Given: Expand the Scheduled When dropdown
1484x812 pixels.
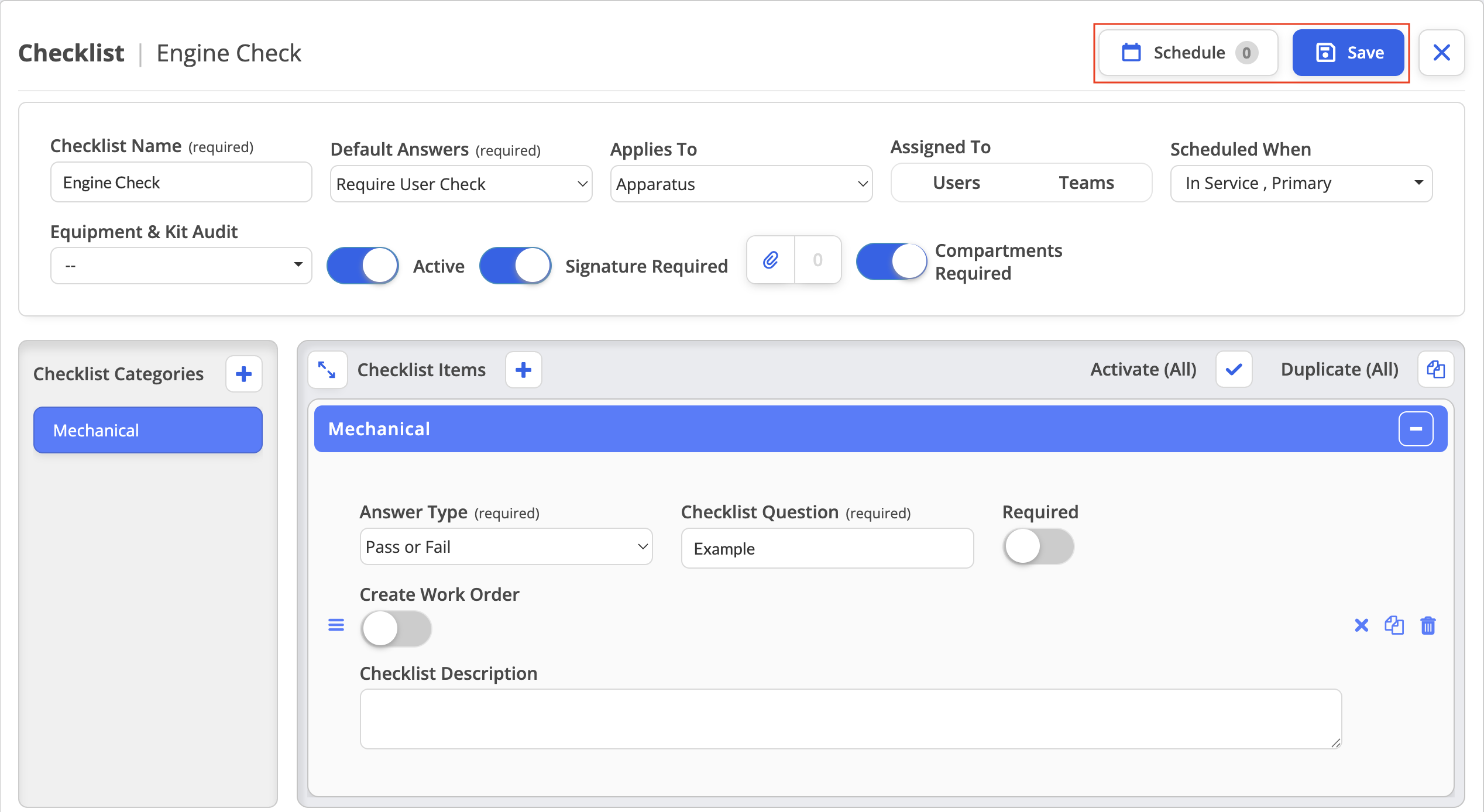Looking at the screenshot, I should 1301,184.
